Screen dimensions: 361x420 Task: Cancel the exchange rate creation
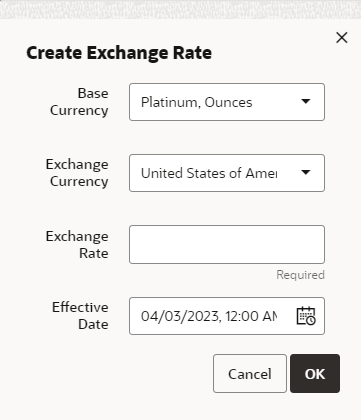coord(250,373)
